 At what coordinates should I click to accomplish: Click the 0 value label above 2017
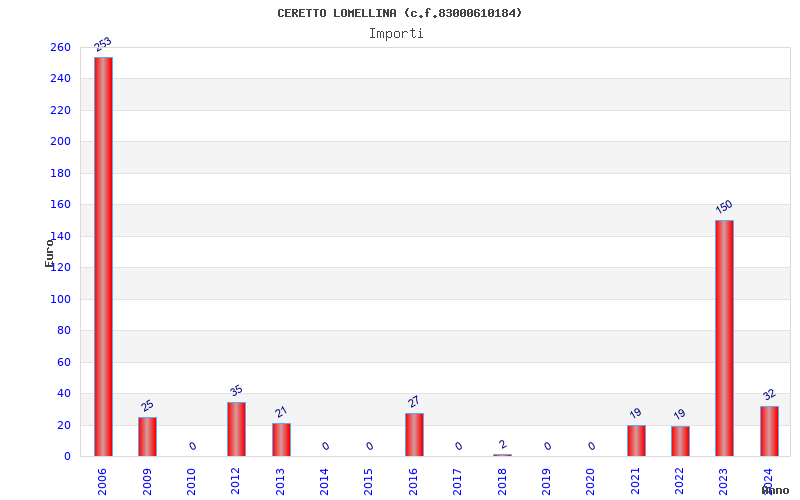[x=459, y=446]
